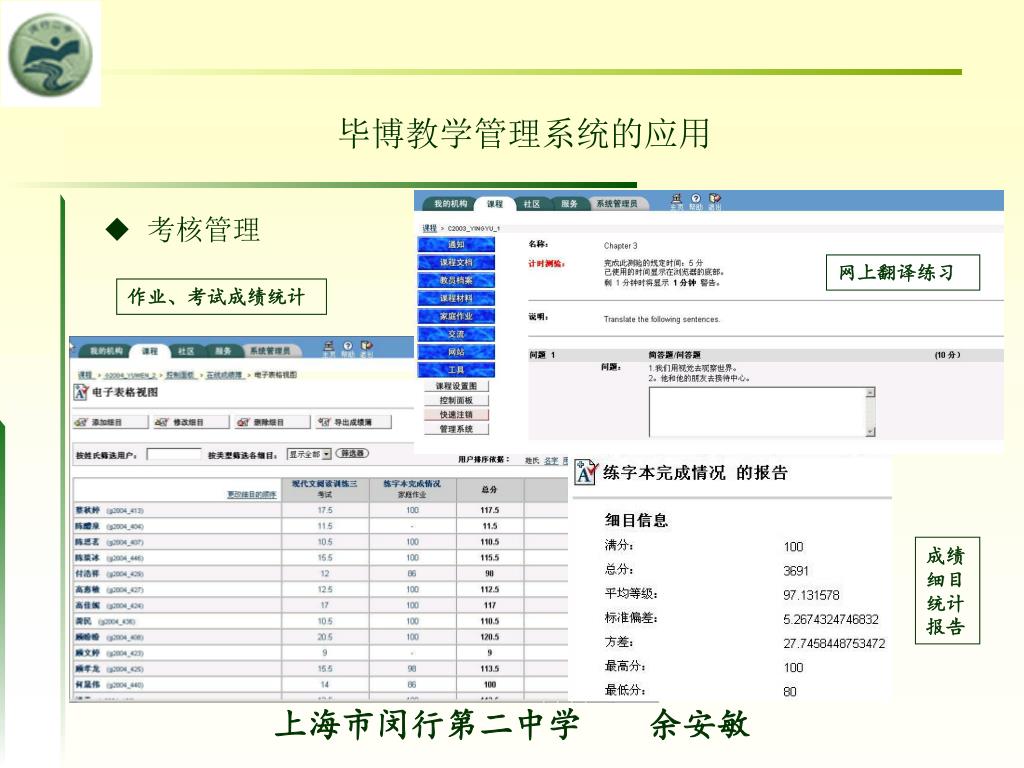Open the 工具 course menu button
This screenshot has height=768, width=1024.
456,370
